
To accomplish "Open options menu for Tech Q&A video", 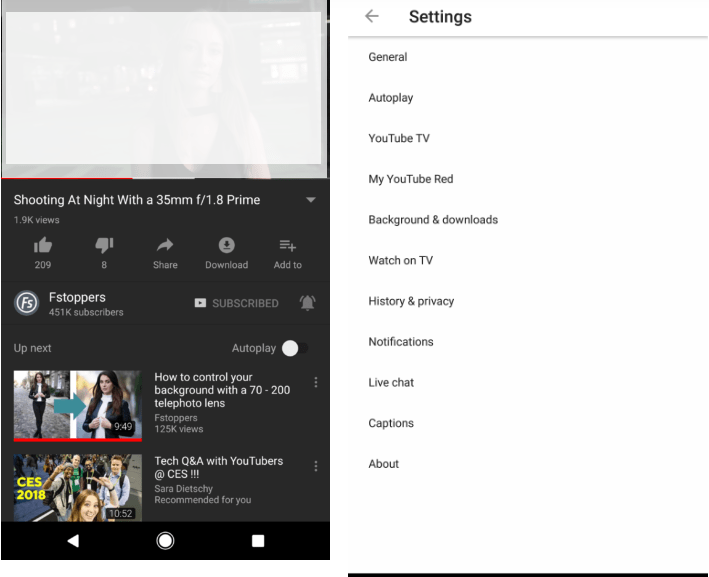I will 316,466.
